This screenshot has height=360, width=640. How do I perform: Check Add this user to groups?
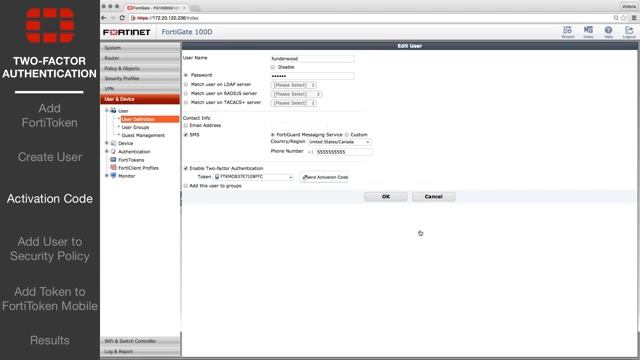coord(186,186)
